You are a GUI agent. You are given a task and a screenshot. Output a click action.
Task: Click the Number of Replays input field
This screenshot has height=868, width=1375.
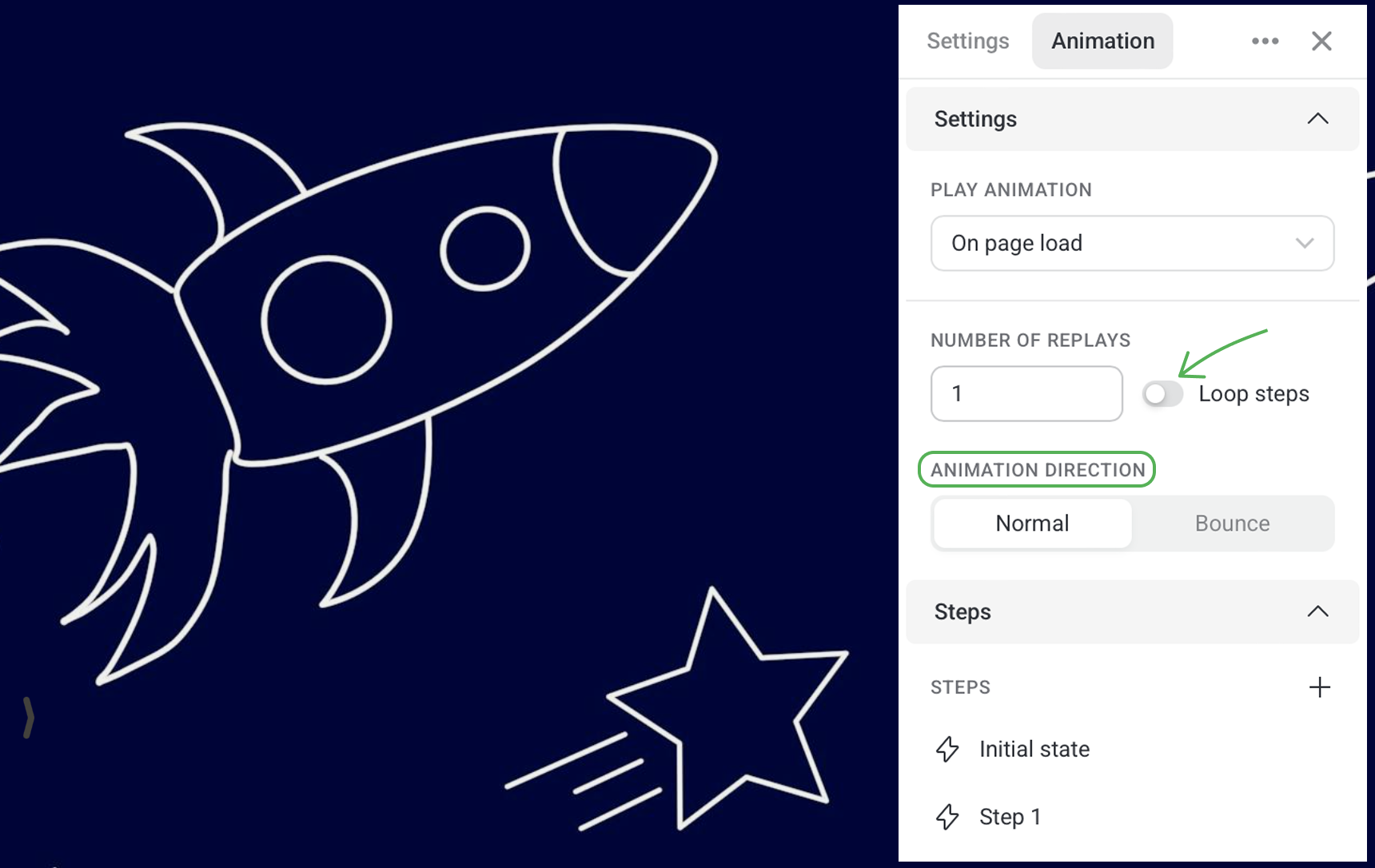click(x=1026, y=394)
